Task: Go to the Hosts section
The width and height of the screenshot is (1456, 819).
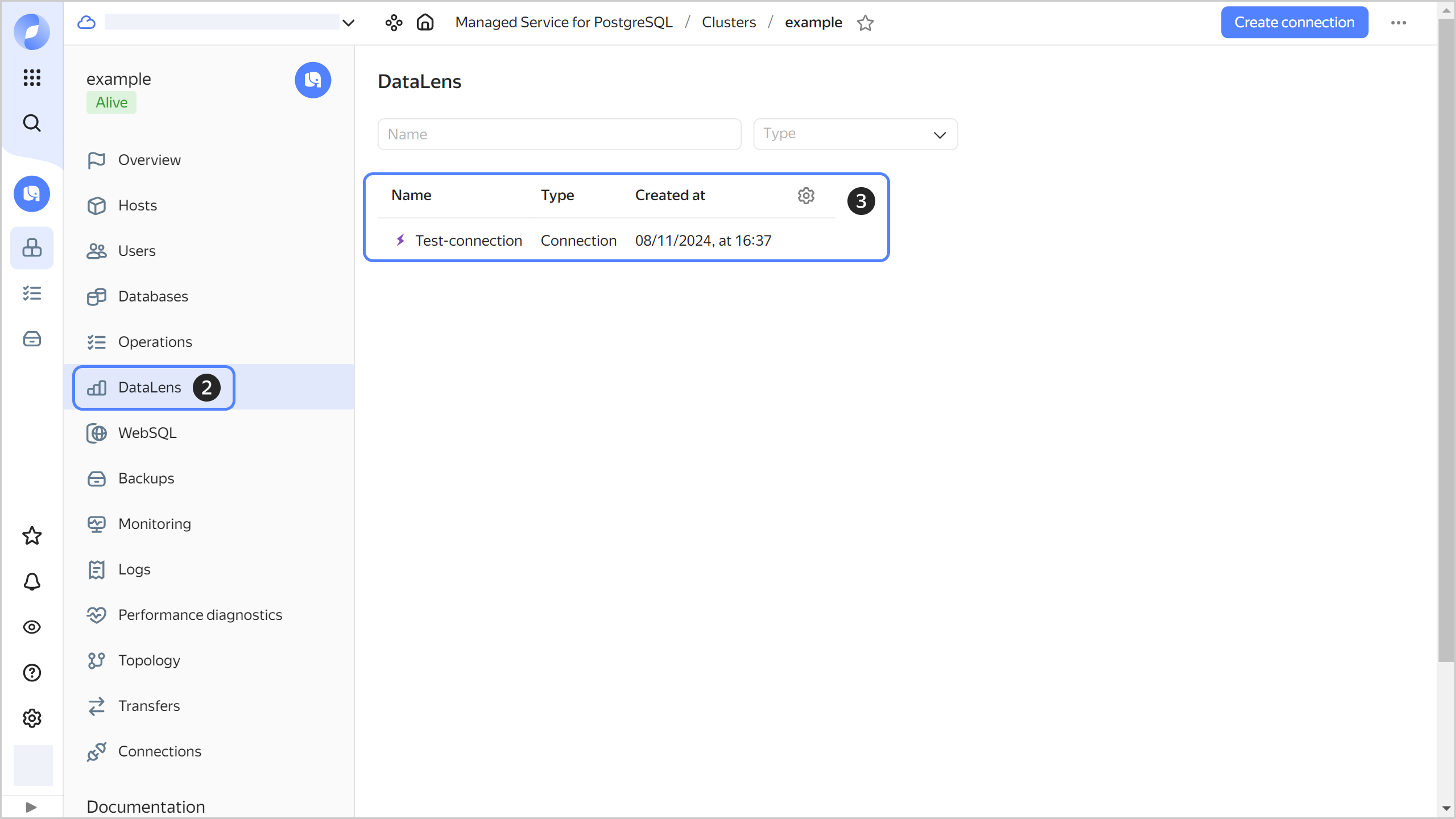Action: click(137, 205)
